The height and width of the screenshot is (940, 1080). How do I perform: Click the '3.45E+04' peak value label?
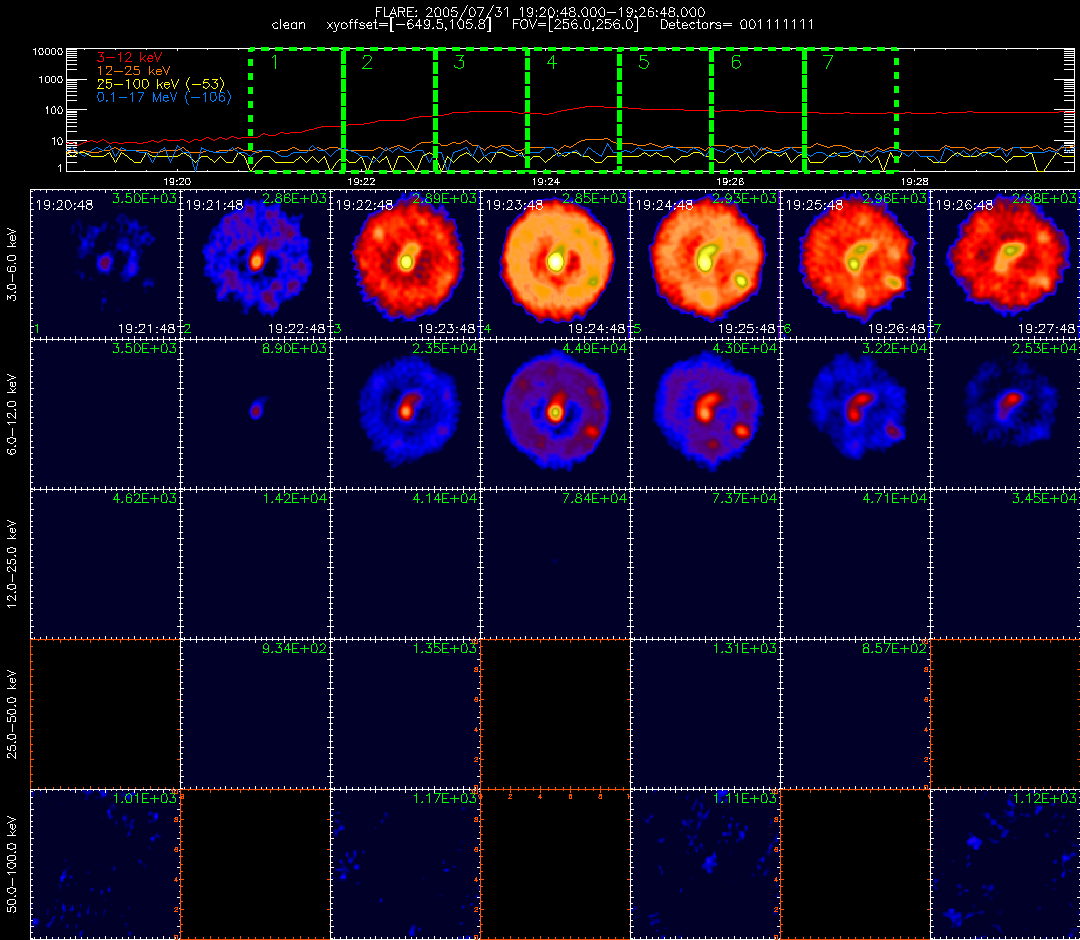coord(1045,499)
